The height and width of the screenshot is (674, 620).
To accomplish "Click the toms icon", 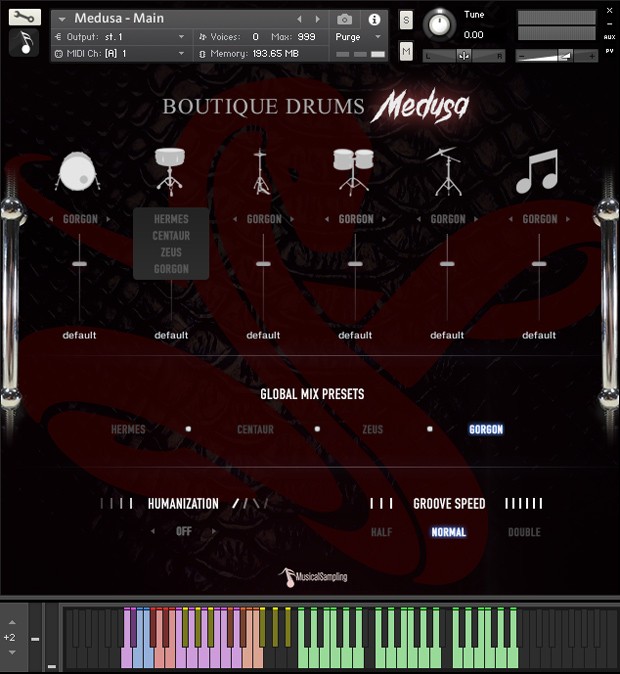I will [x=353, y=172].
